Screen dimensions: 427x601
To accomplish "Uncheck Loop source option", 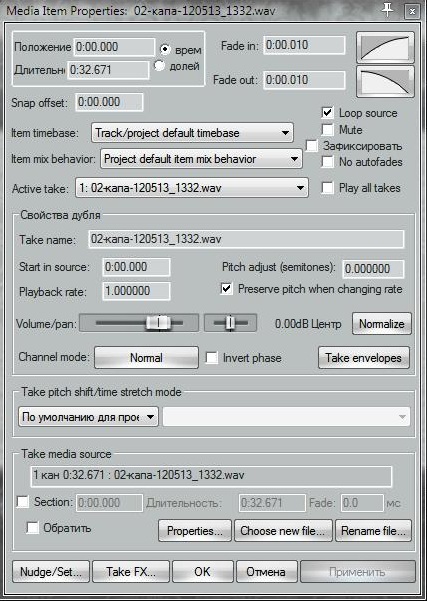I will (x=328, y=113).
